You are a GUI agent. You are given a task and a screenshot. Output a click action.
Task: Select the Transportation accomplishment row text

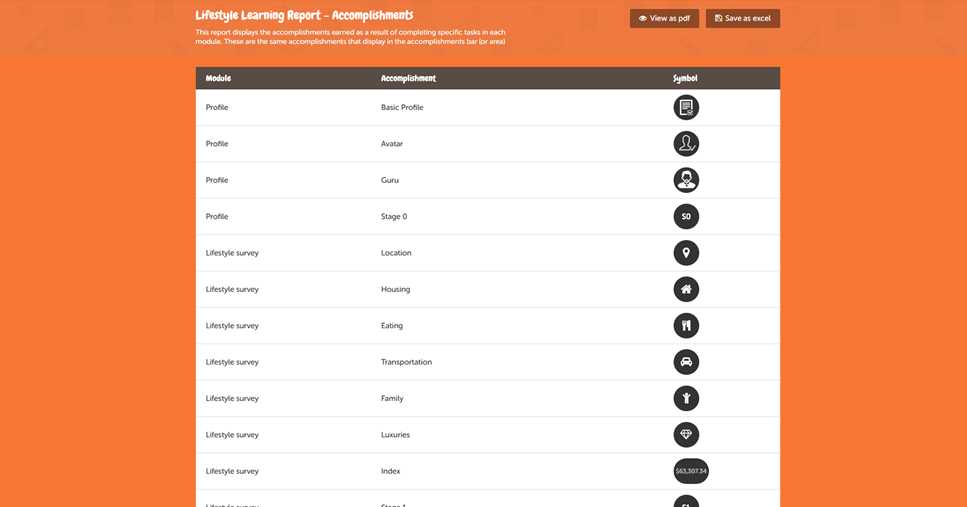pyautogui.click(x=406, y=362)
